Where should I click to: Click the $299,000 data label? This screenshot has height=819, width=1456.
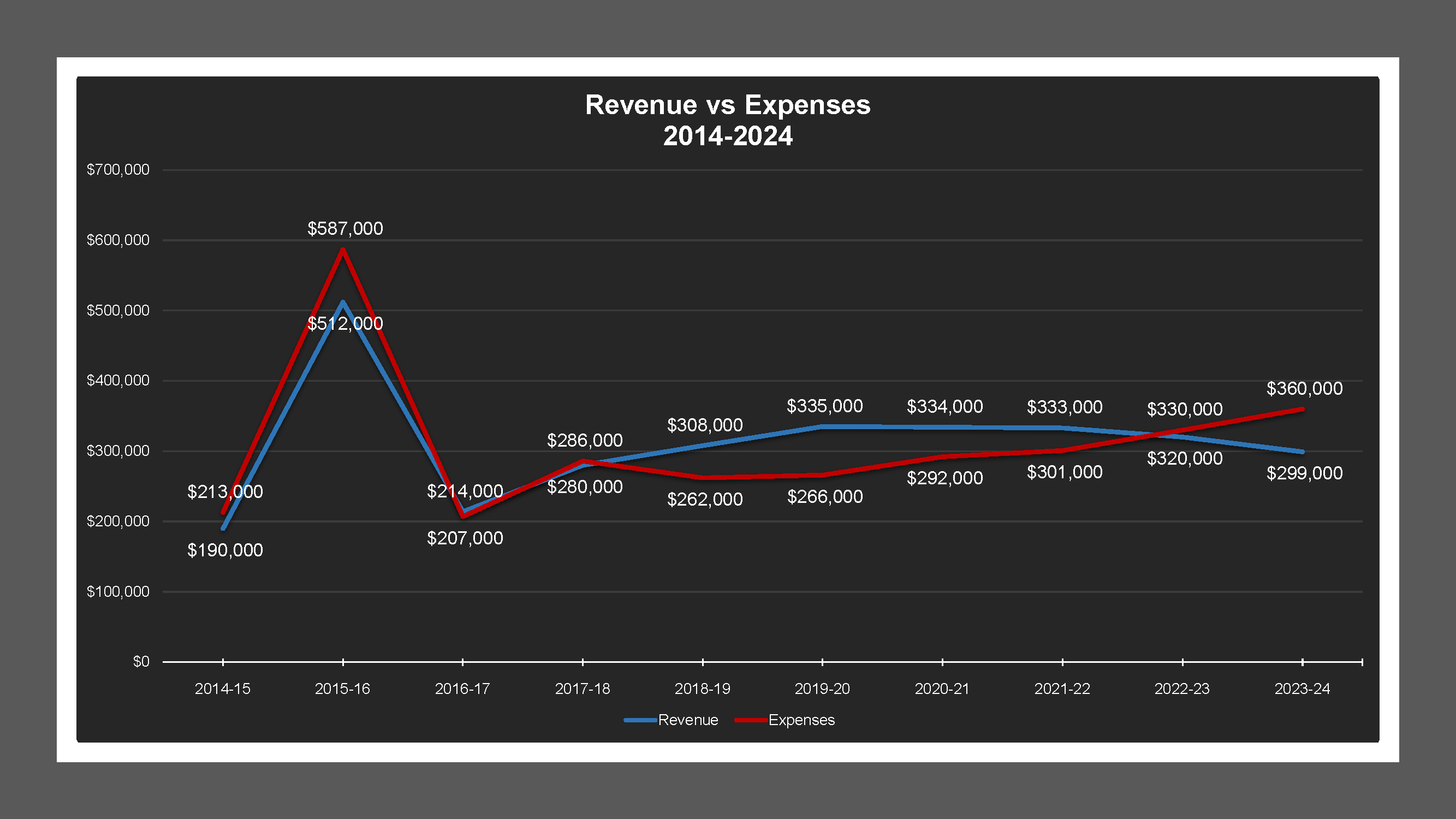(x=1305, y=473)
